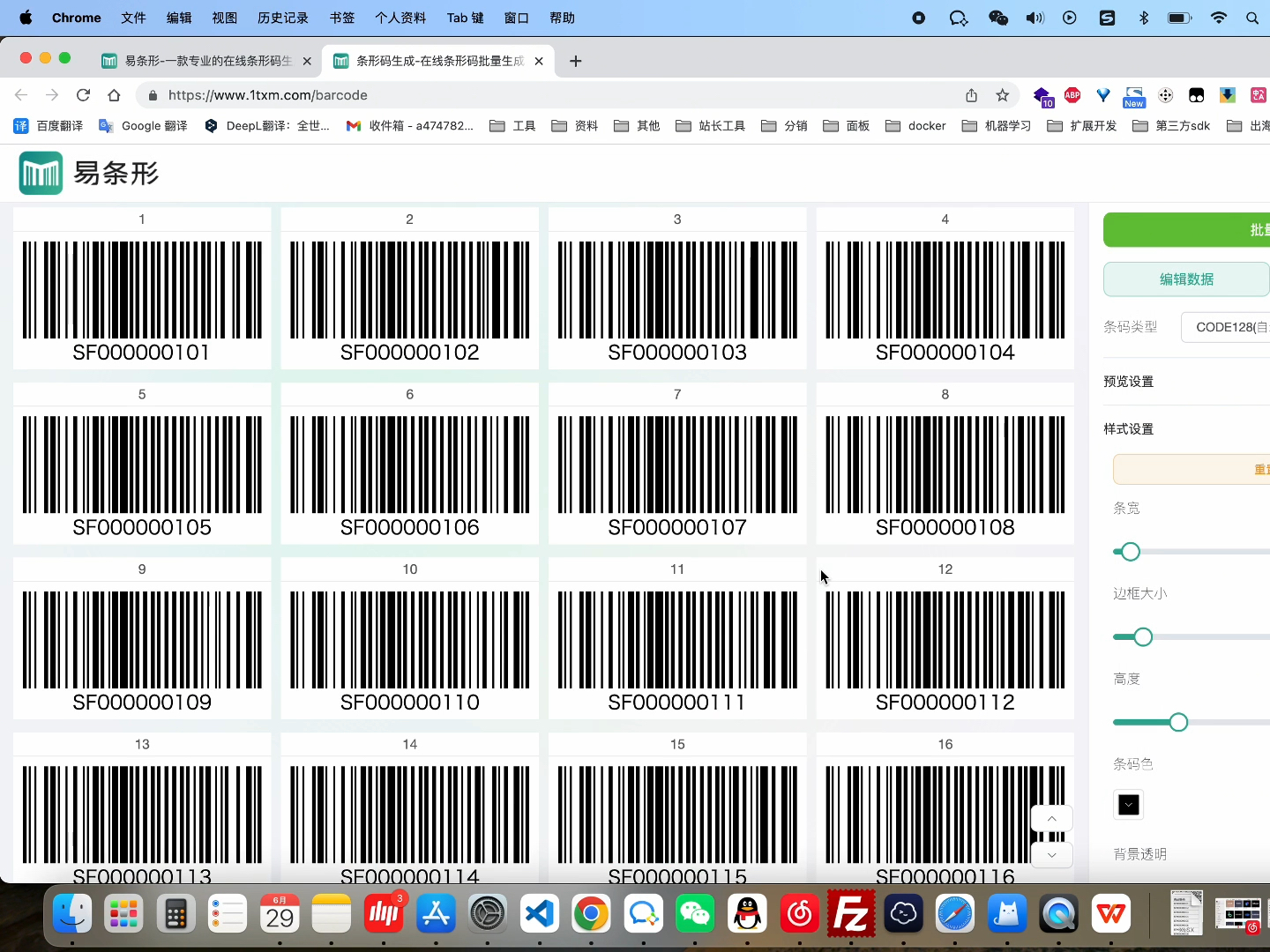Close the 条形码生成 tab
Screen dimensions: 1270x952
pyautogui.click(x=539, y=61)
